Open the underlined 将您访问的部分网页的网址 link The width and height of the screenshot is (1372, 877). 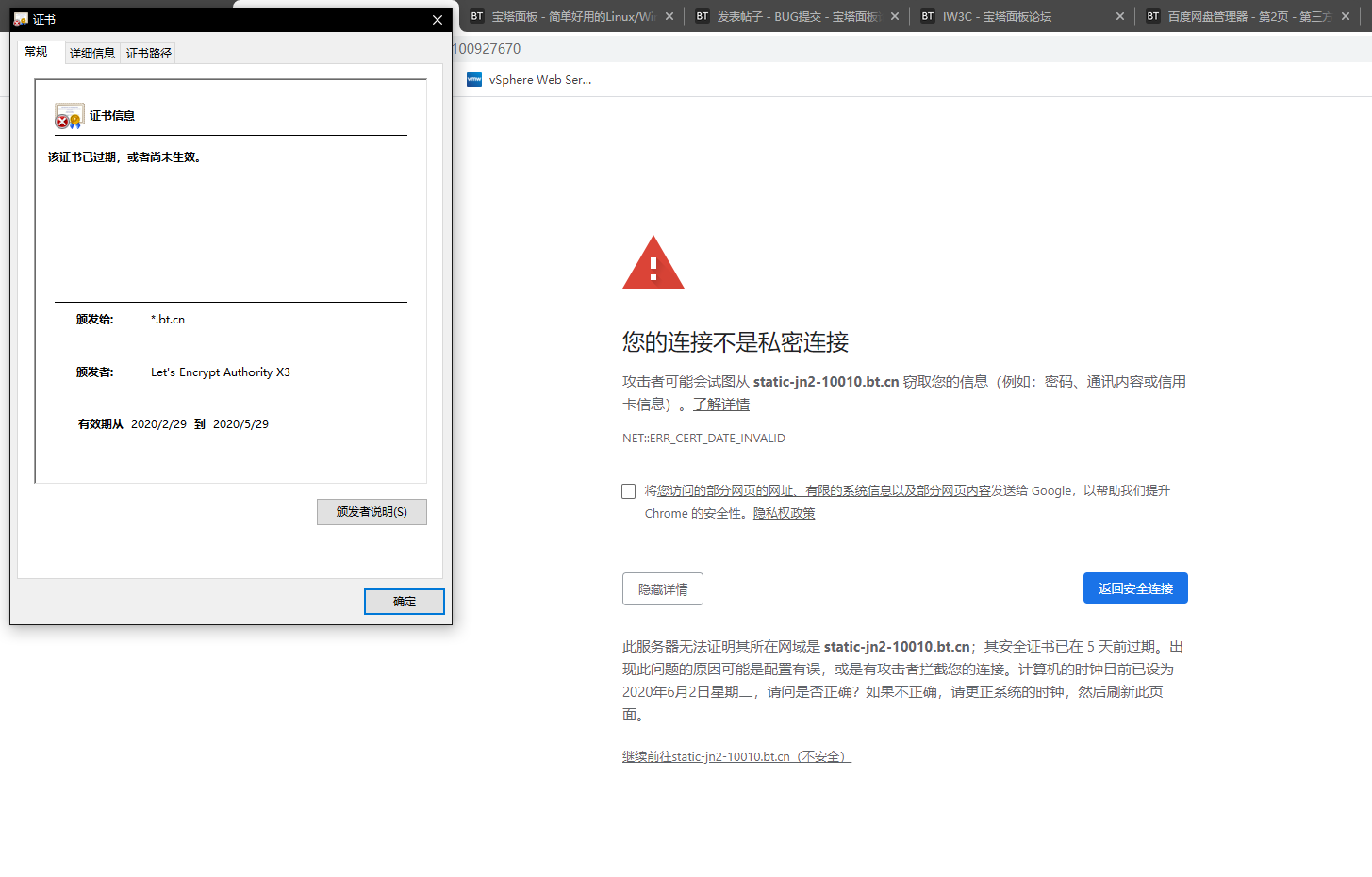pyautogui.click(x=824, y=490)
